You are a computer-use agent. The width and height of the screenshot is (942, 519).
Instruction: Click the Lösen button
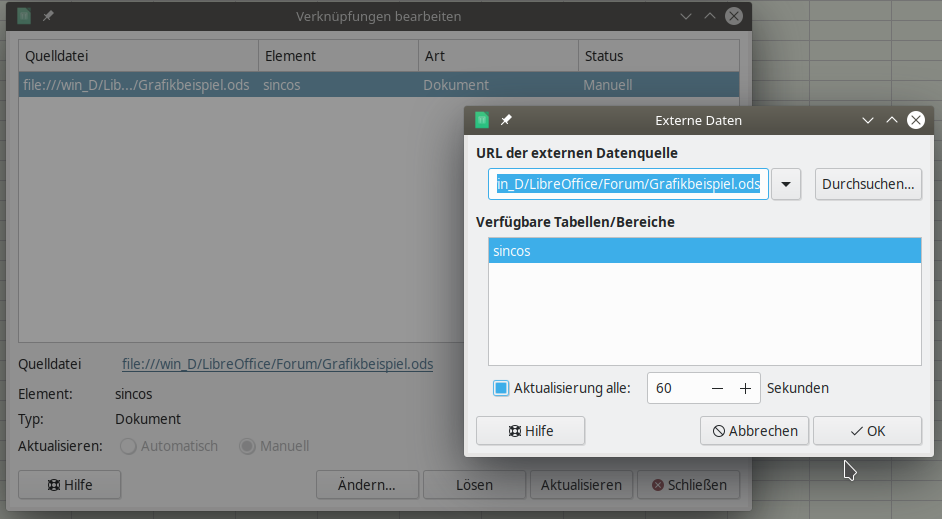pos(475,485)
